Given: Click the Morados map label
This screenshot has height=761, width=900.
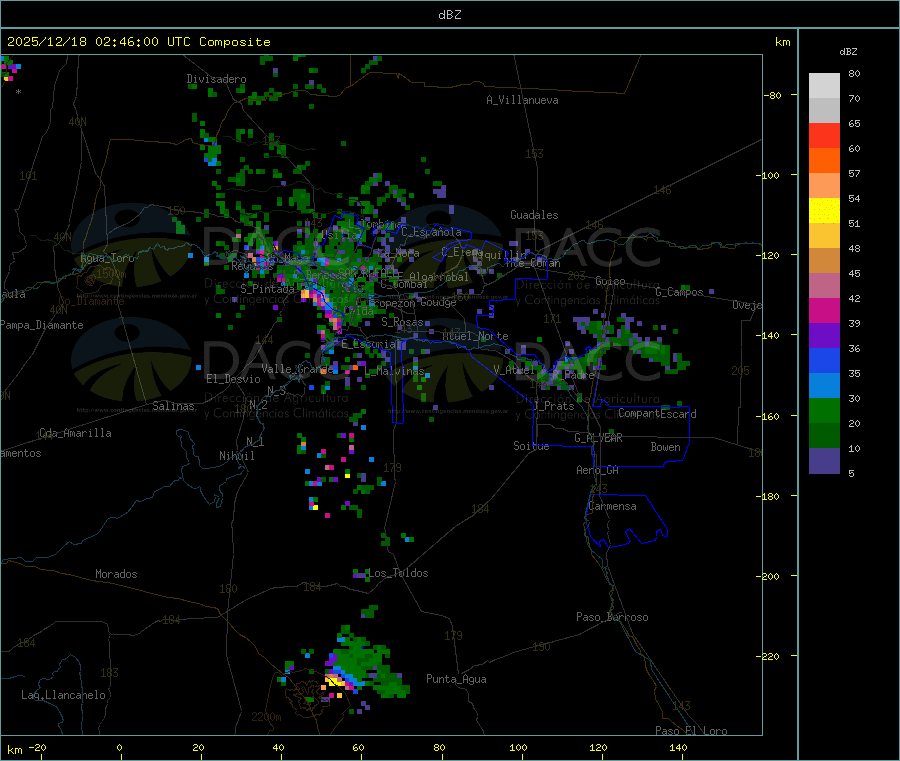Looking at the screenshot, I should 117,574.
